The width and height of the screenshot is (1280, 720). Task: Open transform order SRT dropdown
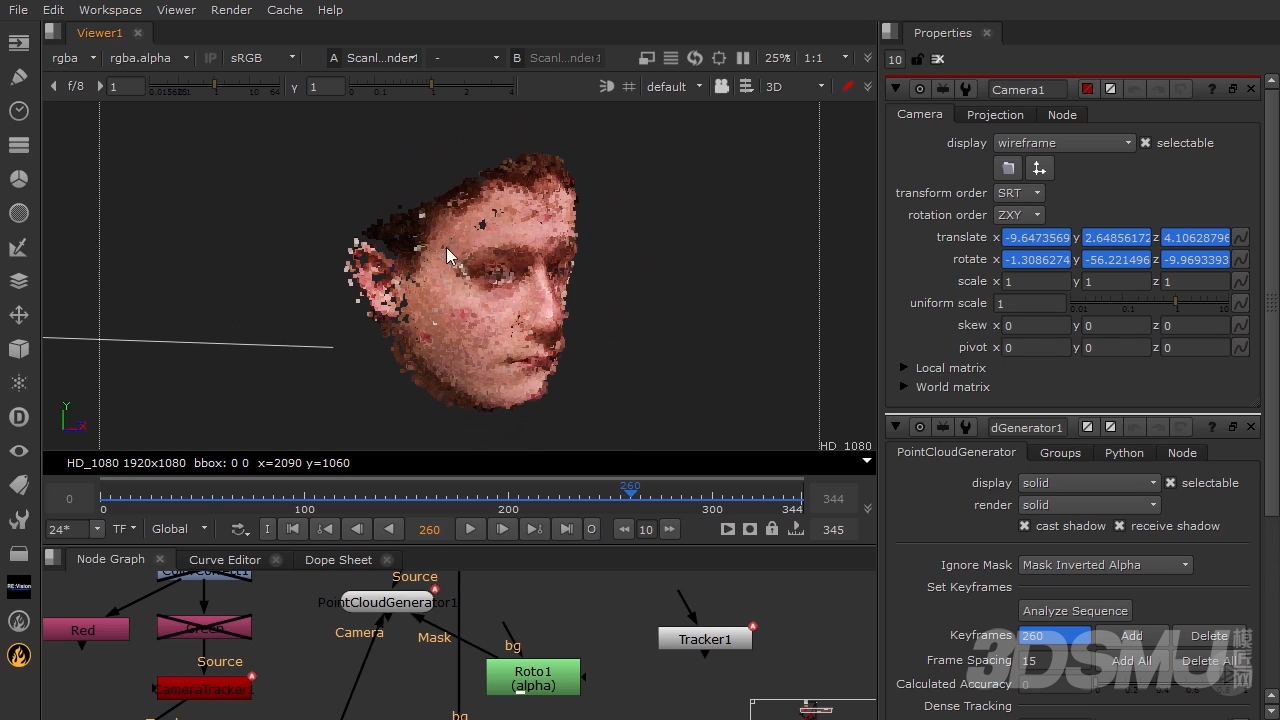coord(1019,193)
